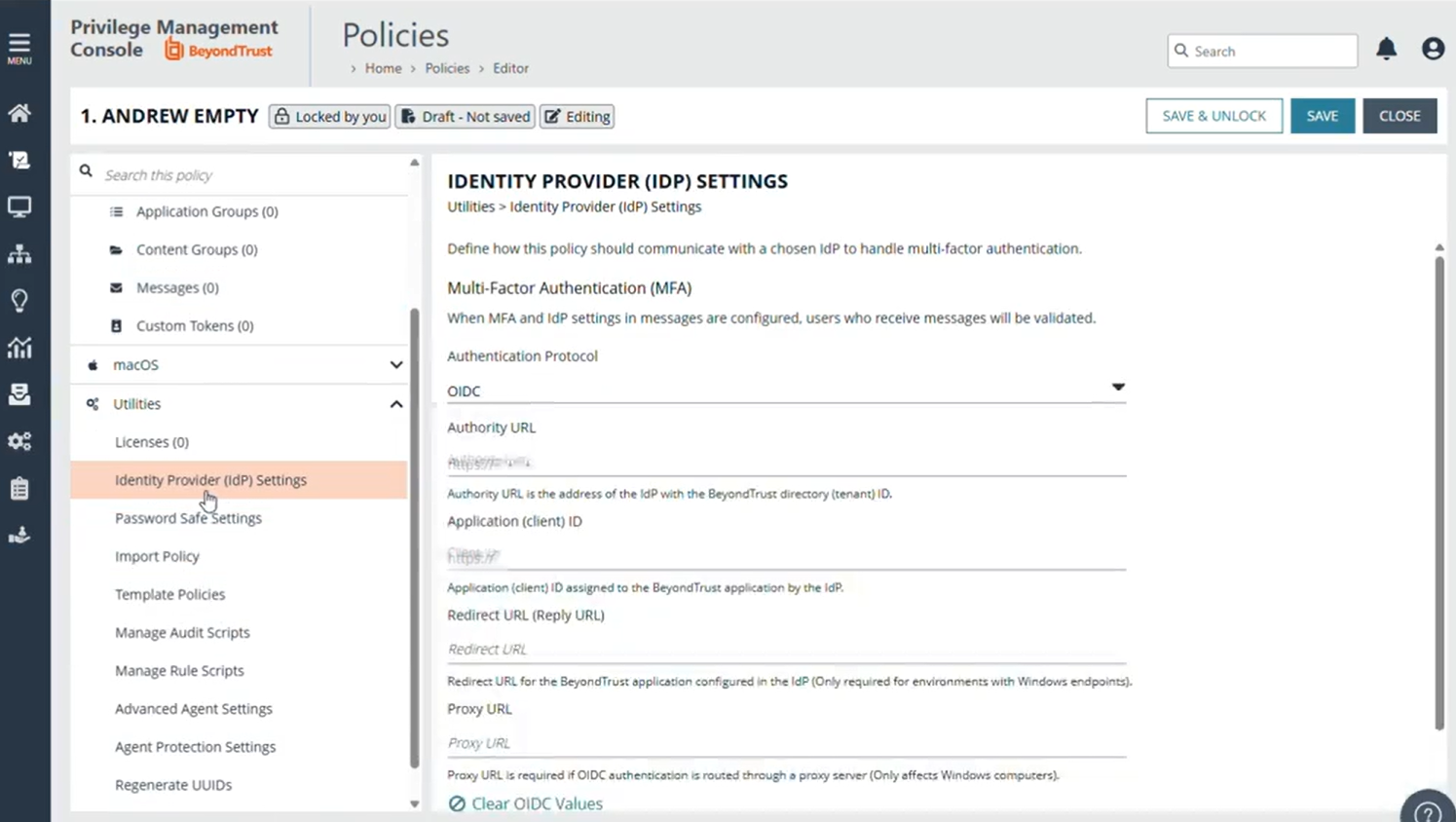The image size is (1456, 822).
Task: Click the Draft - Not saved badge
Action: click(465, 117)
